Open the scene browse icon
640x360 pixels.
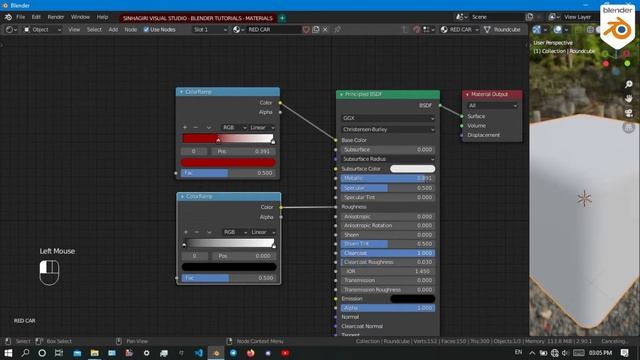[x=462, y=17]
